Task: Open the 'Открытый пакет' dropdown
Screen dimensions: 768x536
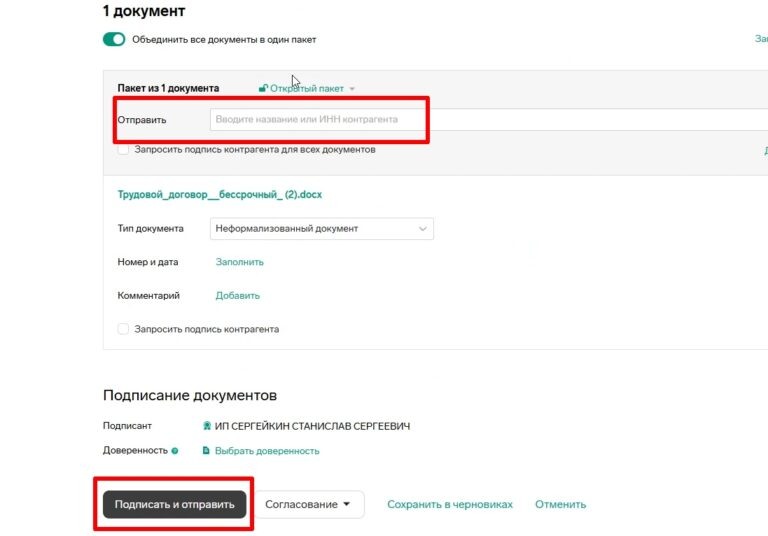Action: [x=307, y=88]
